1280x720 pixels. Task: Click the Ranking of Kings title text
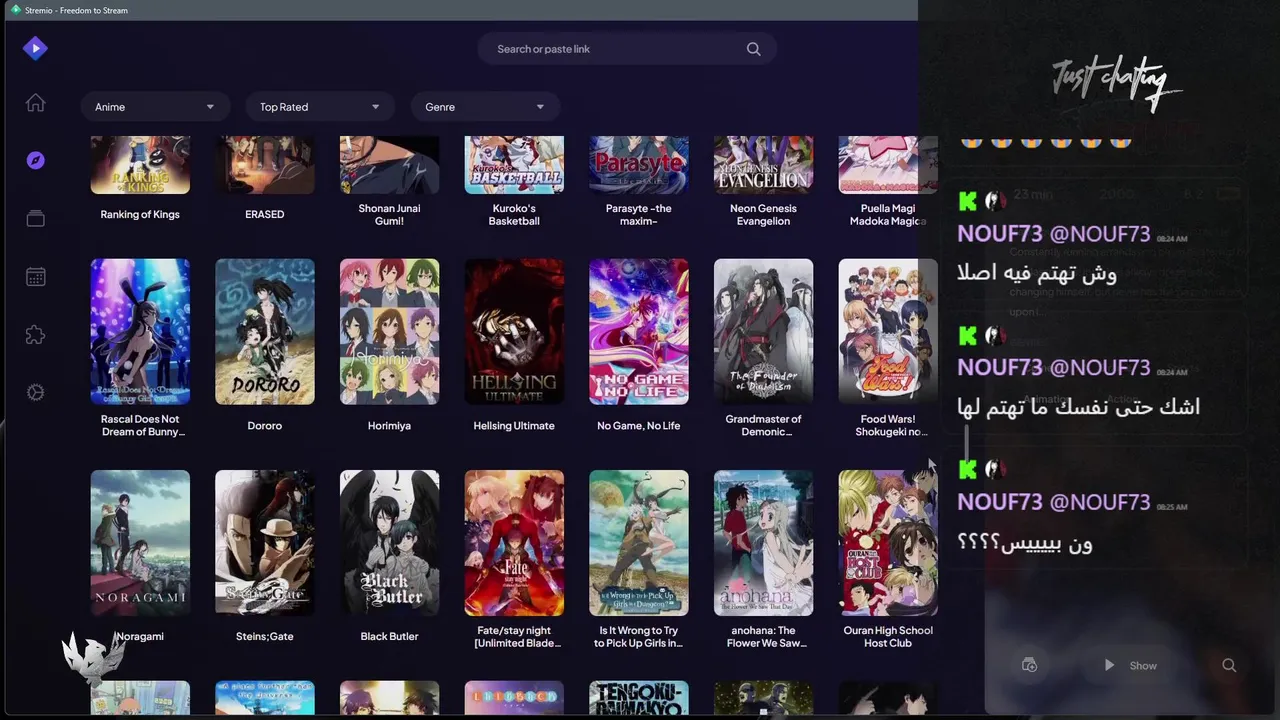(140, 214)
